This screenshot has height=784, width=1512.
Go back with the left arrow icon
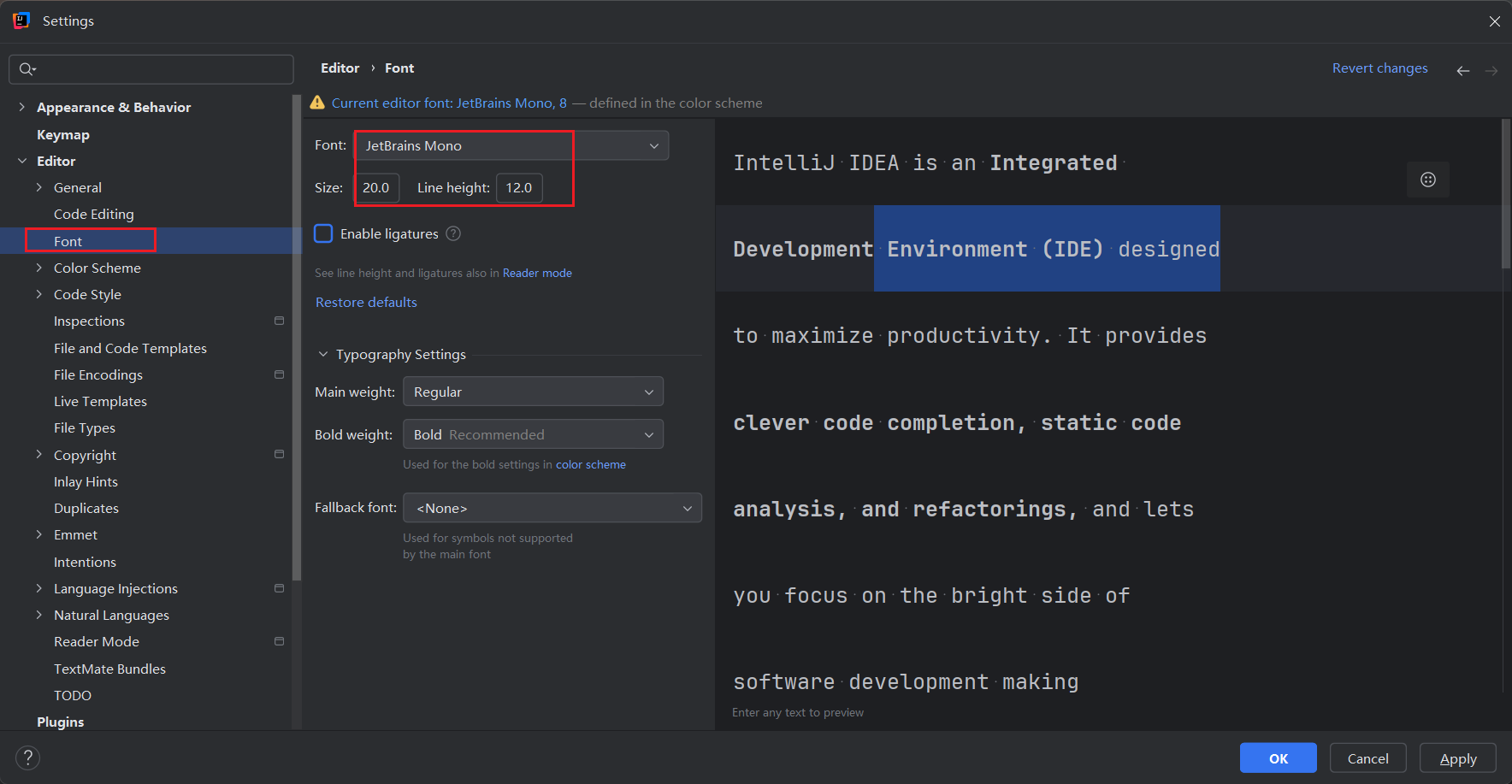pyautogui.click(x=1463, y=71)
